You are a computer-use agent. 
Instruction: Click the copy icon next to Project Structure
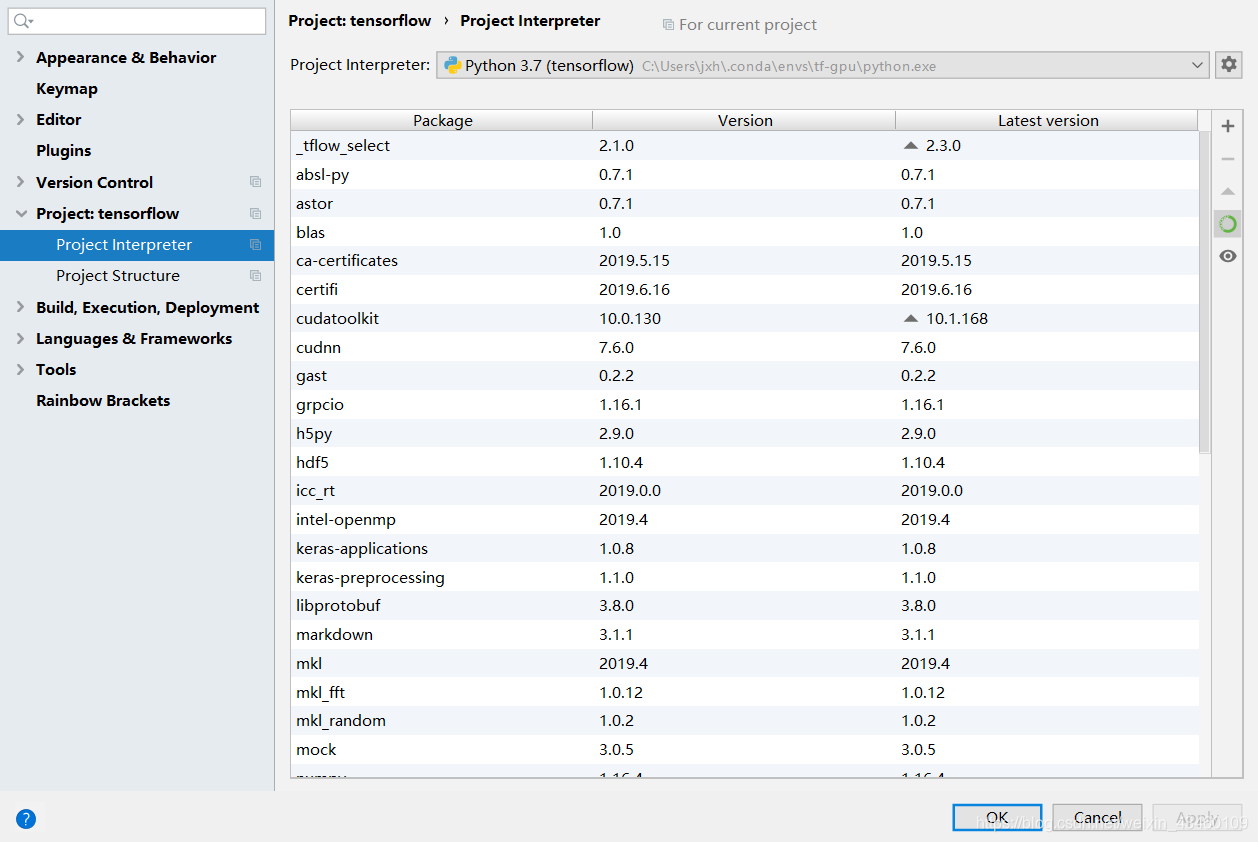[255, 276]
